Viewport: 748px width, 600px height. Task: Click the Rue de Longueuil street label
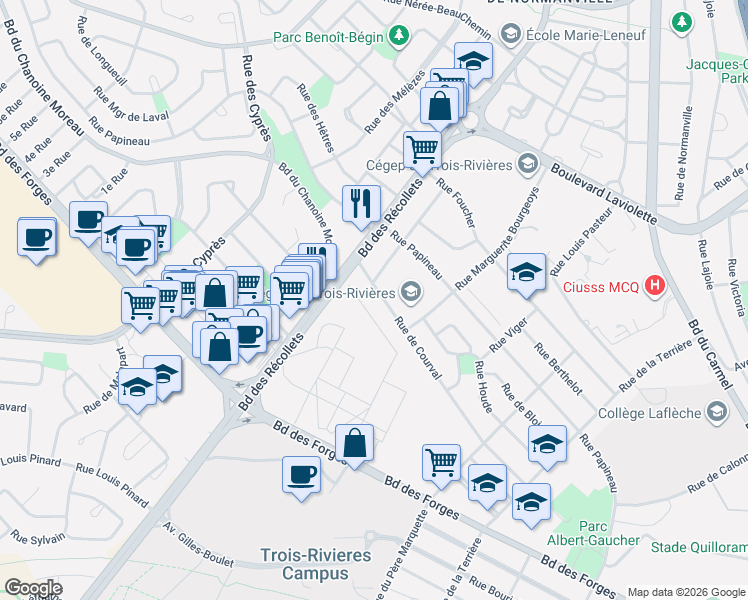click(102, 51)
